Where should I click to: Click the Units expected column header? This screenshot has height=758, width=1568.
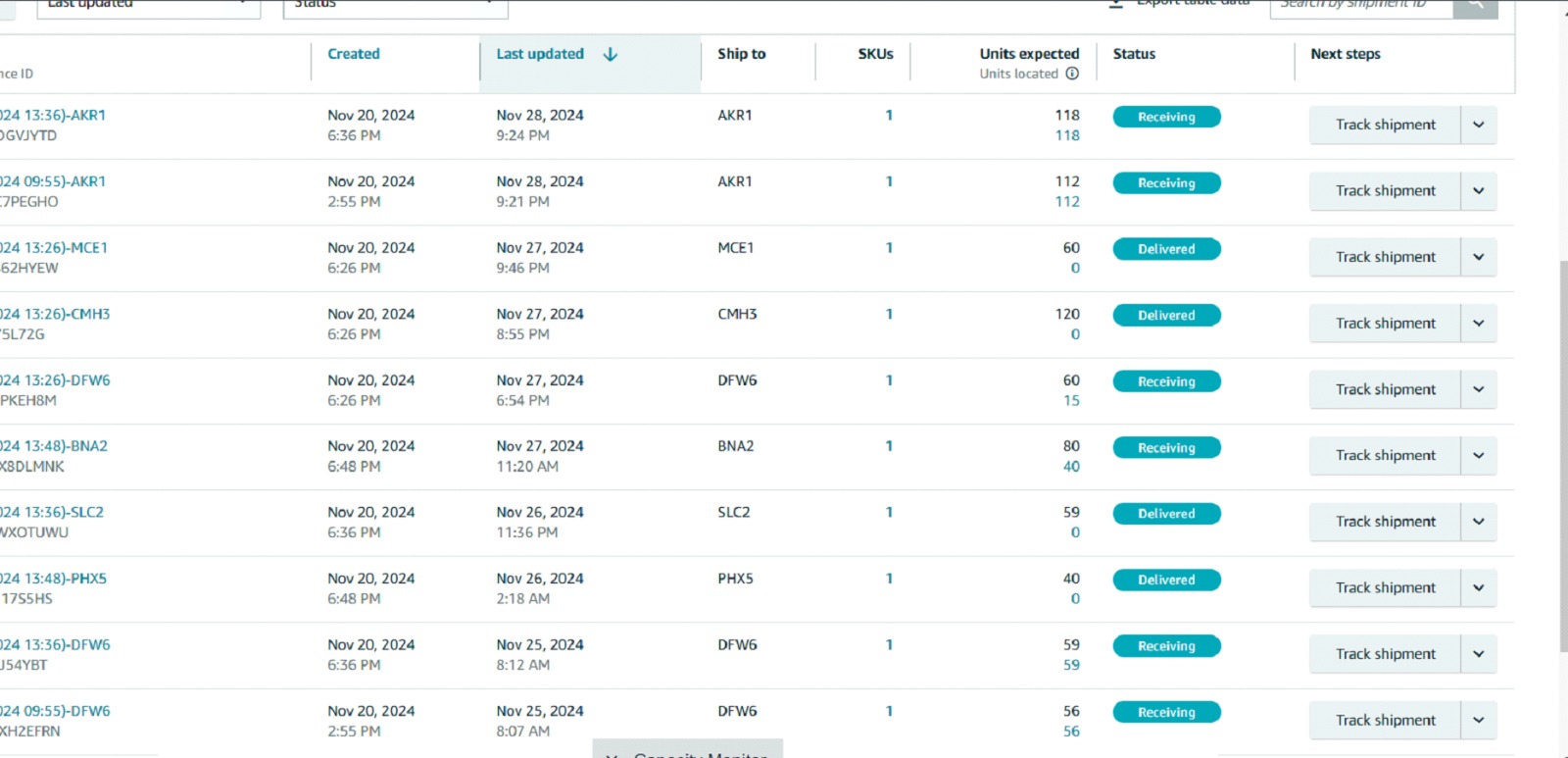[x=1029, y=54]
